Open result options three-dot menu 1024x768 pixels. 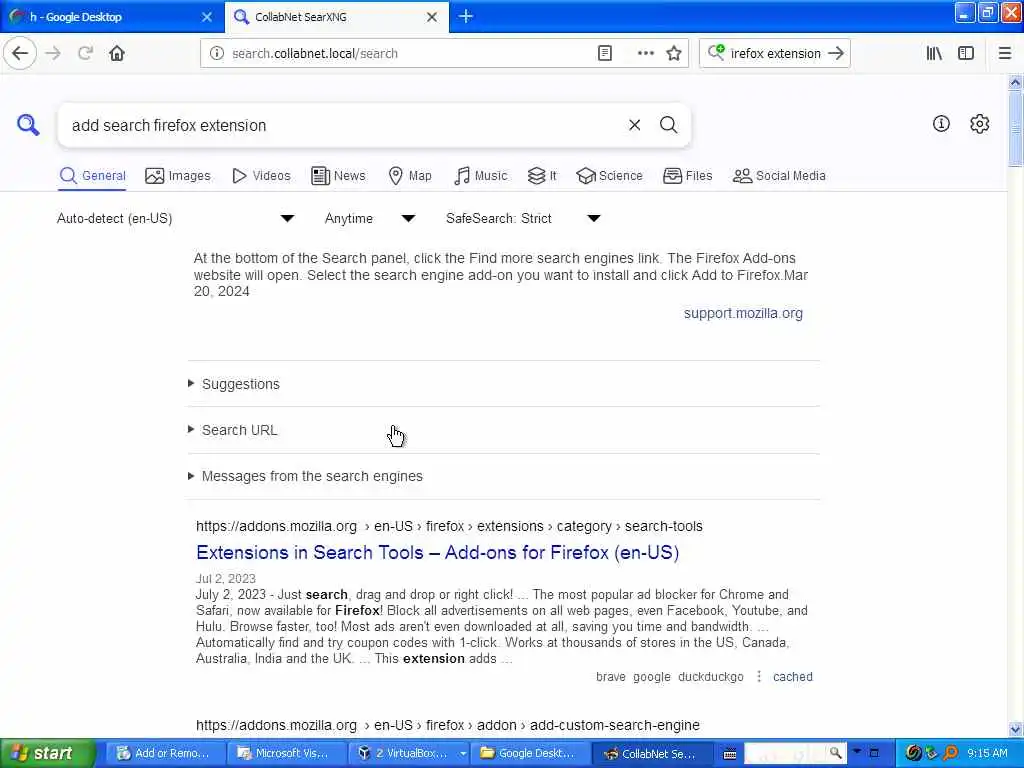click(x=759, y=677)
